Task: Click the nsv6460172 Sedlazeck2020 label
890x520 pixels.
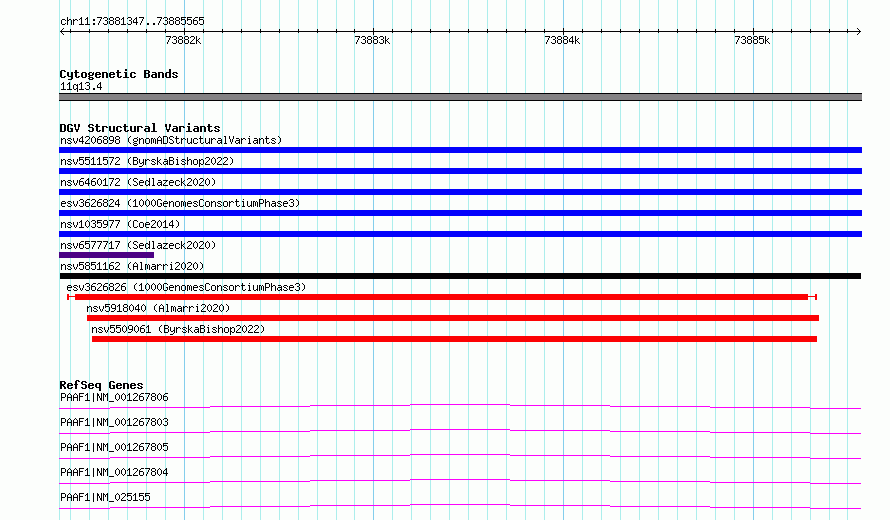Action: 138,182
